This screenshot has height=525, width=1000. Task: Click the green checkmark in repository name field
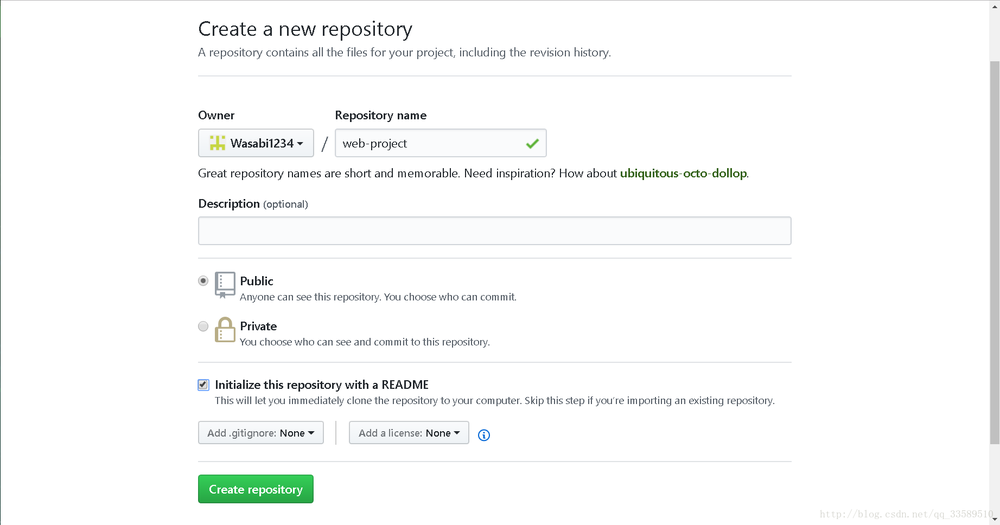[x=532, y=144]
